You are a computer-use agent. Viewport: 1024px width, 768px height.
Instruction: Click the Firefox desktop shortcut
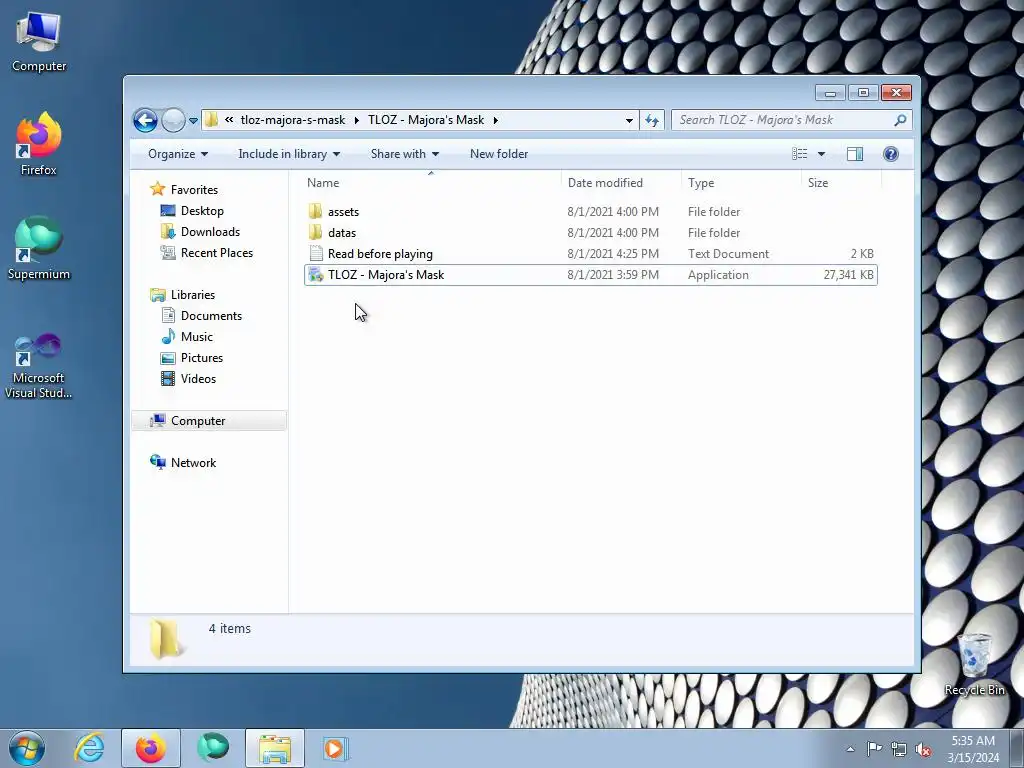pyautogui.click(x=39, y=144)
